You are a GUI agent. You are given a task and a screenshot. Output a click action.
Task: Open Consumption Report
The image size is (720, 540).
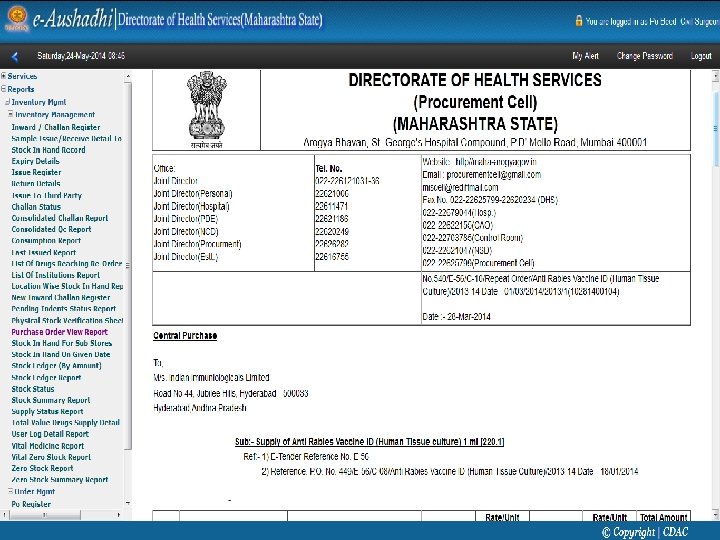tap(46, 241)
